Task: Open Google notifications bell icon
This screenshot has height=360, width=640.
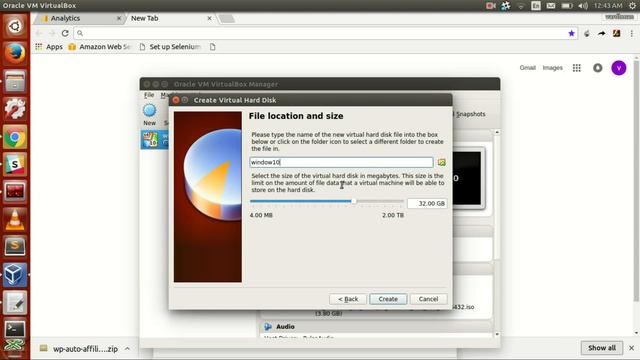Action: tap(598, 68)
